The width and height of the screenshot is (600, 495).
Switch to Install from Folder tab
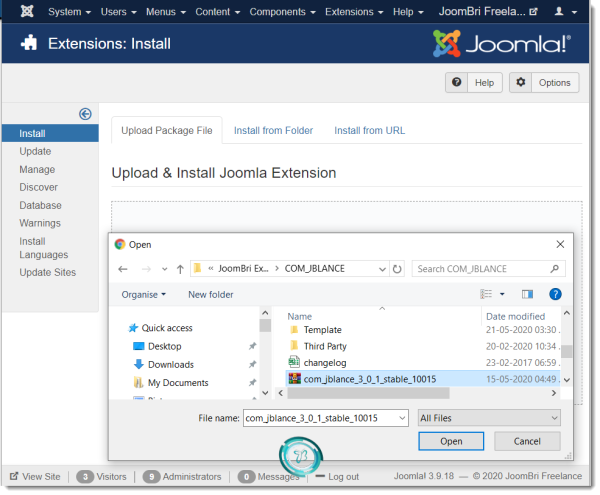(273, 131)
